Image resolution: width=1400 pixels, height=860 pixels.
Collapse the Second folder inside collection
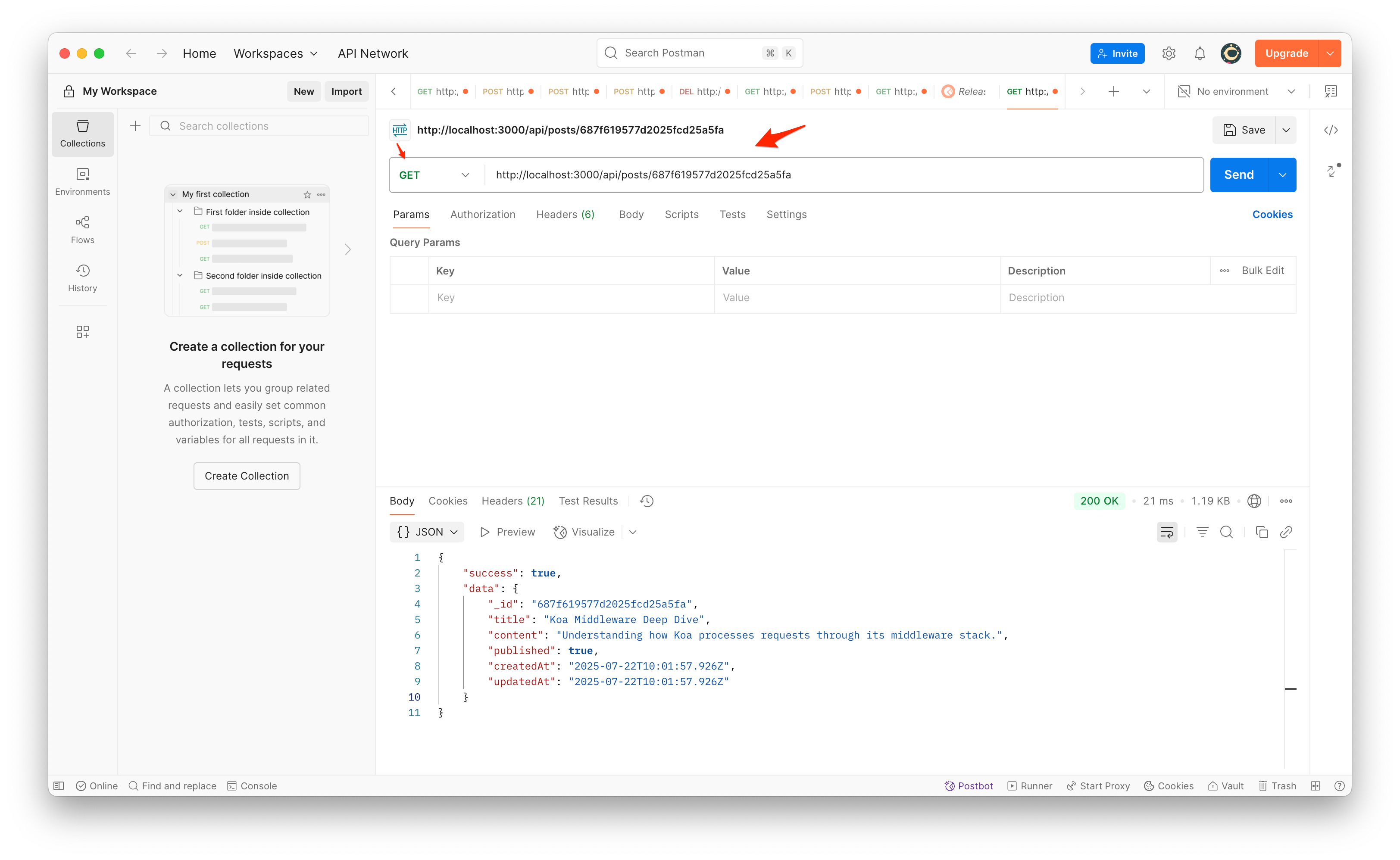point(180,275)
